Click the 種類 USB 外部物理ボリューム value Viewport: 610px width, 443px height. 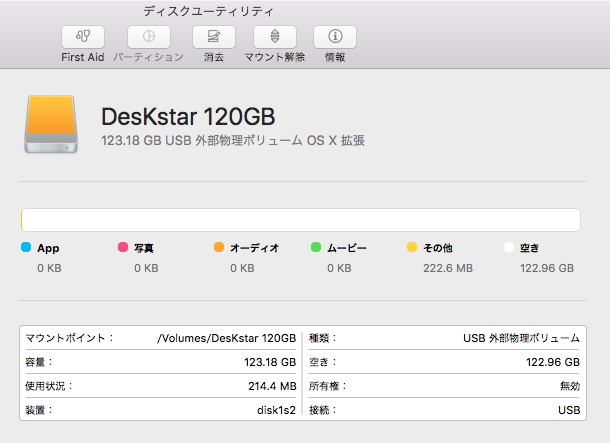(x=521, y=339)
